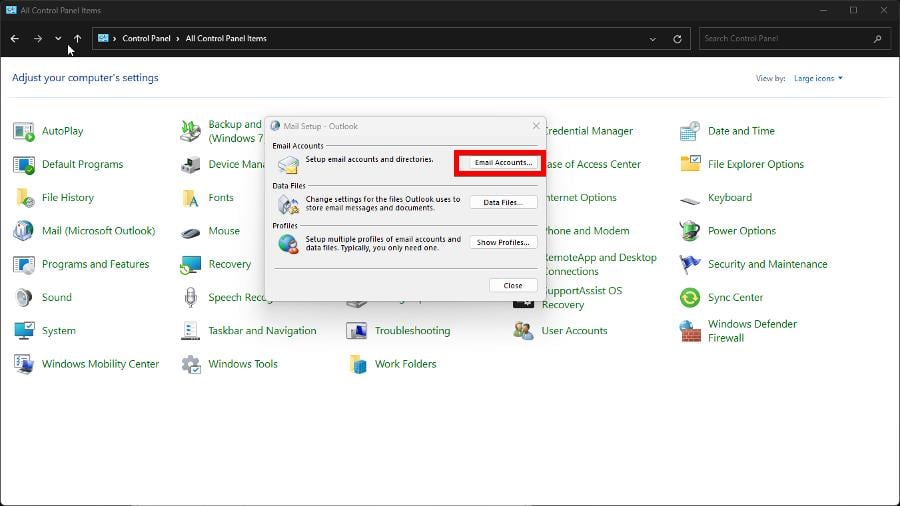This screenshot has width=900, height=506.
Task: Open the AutoPlay icon
Action: 24,131
